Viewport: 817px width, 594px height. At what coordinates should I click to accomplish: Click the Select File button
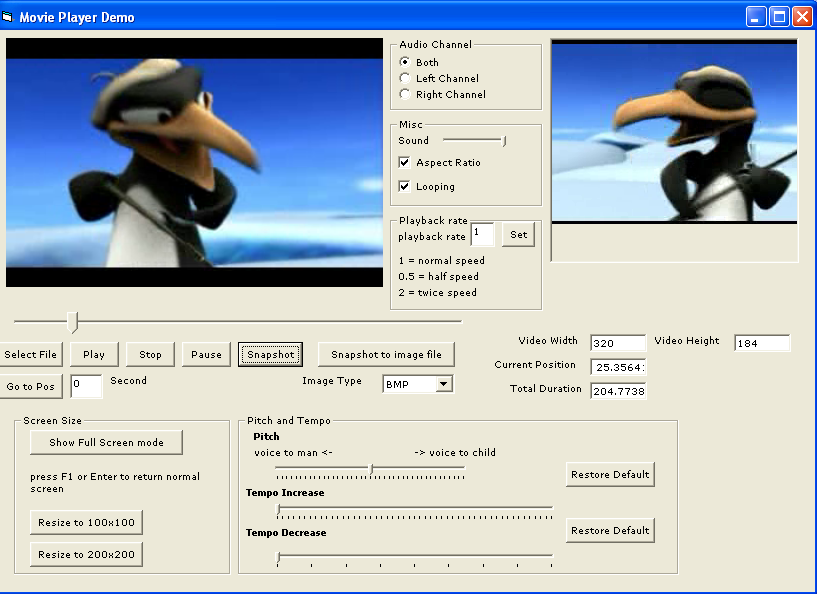pyautogui.click(x=31, y=354)
